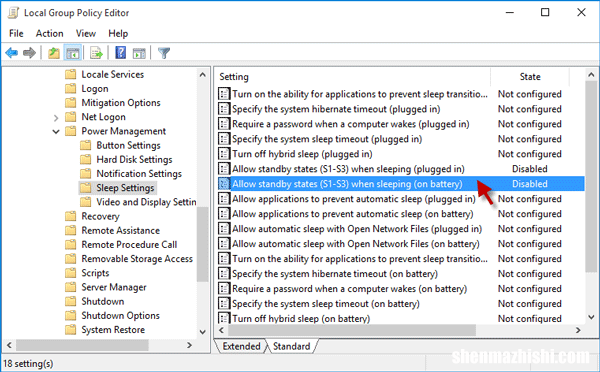
Task: Select Server Manager in the tree
Action: (x=114, y=287)
